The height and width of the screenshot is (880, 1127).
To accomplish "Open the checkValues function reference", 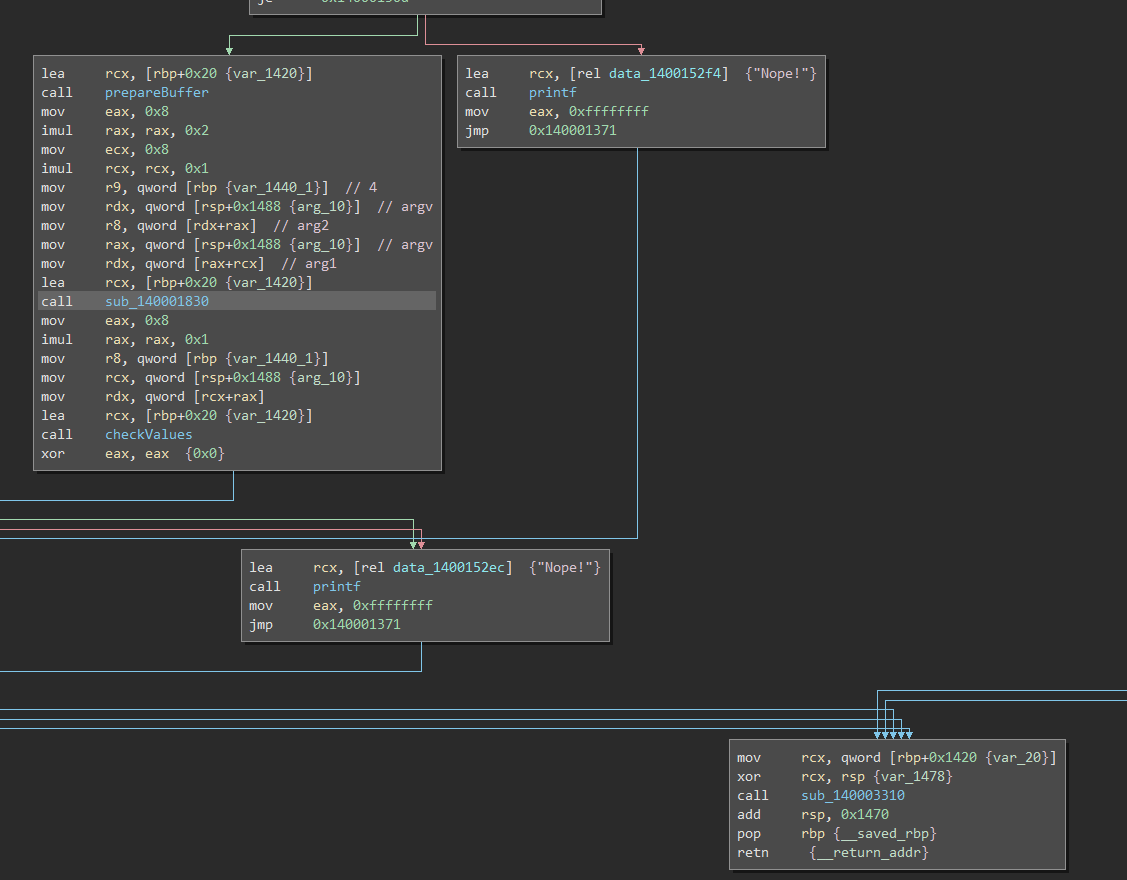I will [149, 434].
